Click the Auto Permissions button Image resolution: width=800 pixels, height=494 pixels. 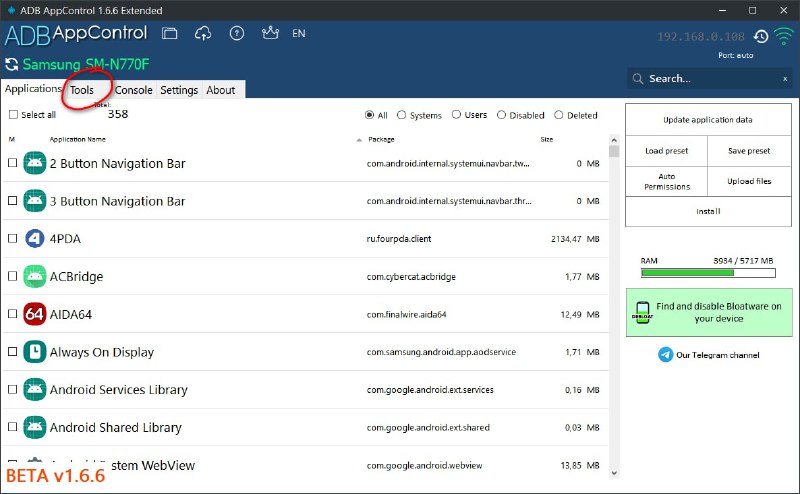(x=666, y=181)
